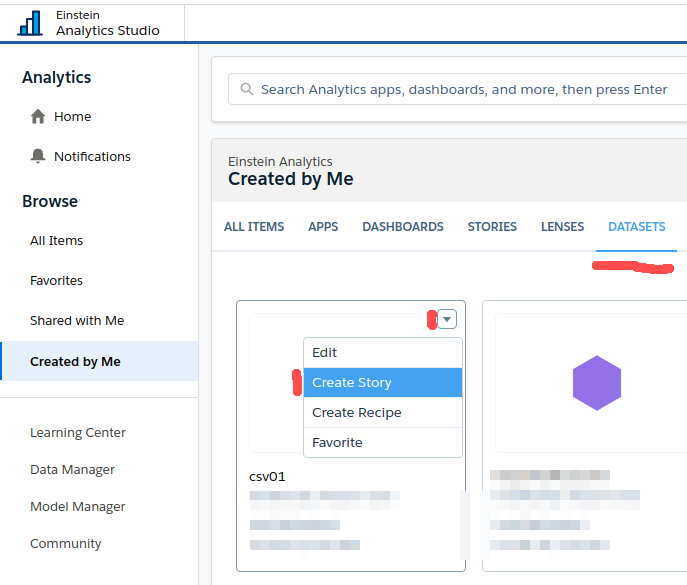Click the Notifications bell icon
Image resolution: width=687 pixels, height=585 pixels.
38,156
